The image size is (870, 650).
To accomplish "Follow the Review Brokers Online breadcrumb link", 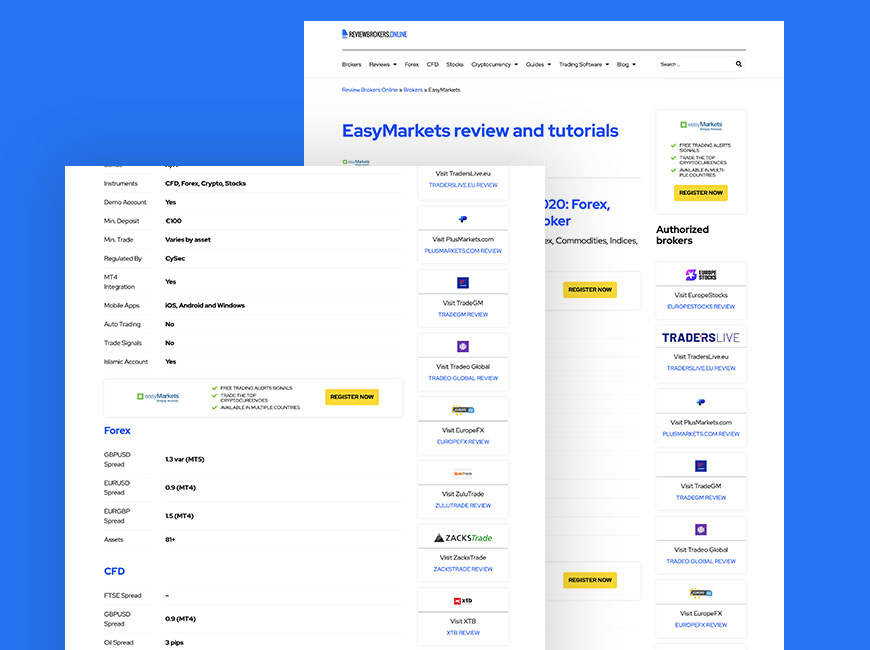I will pyautogui.click(x=370, y=90).
